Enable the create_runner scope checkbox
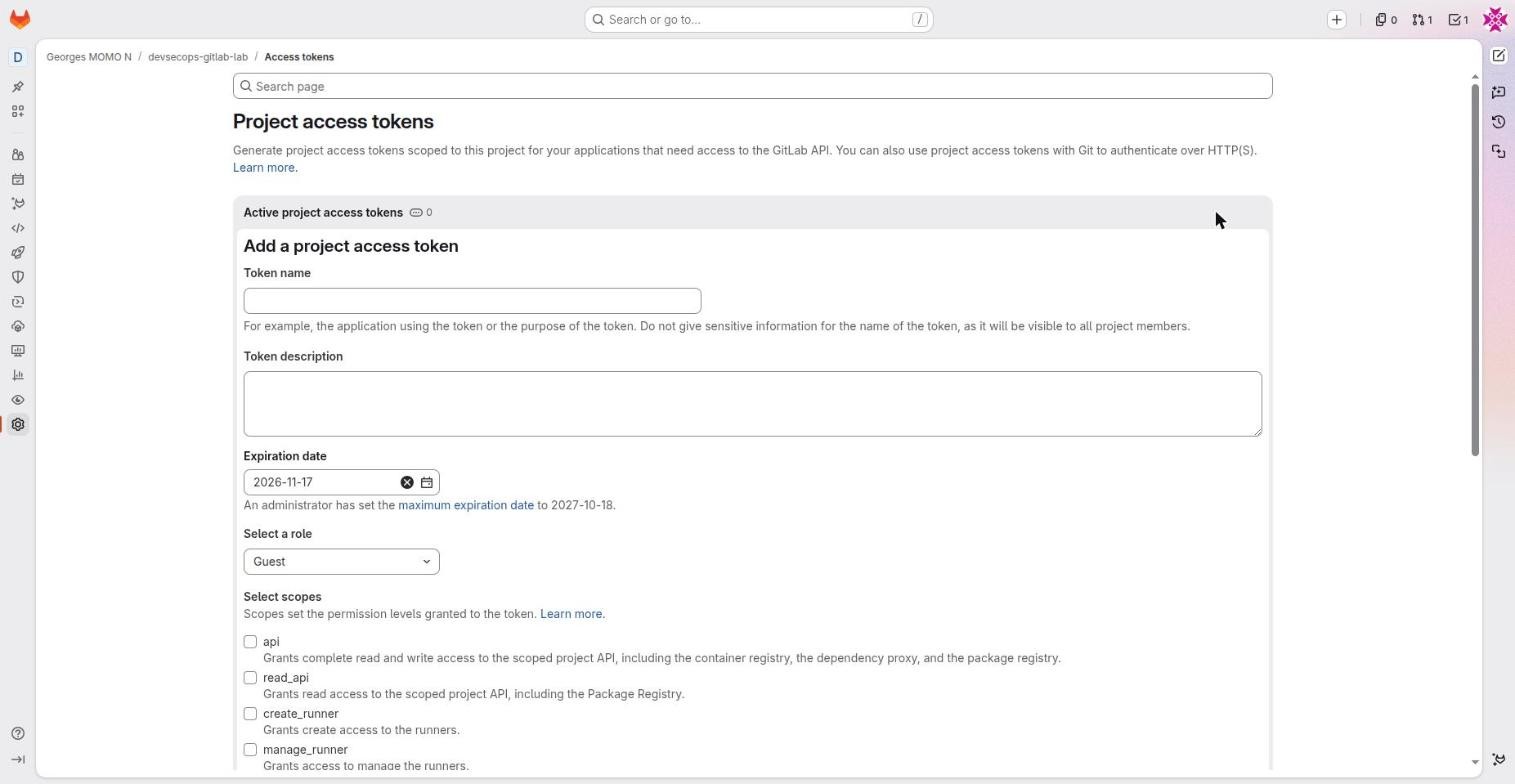Image resolution: width=1515 pixels, height=784 pixels. pyautogui.click(x=250, y=714)
